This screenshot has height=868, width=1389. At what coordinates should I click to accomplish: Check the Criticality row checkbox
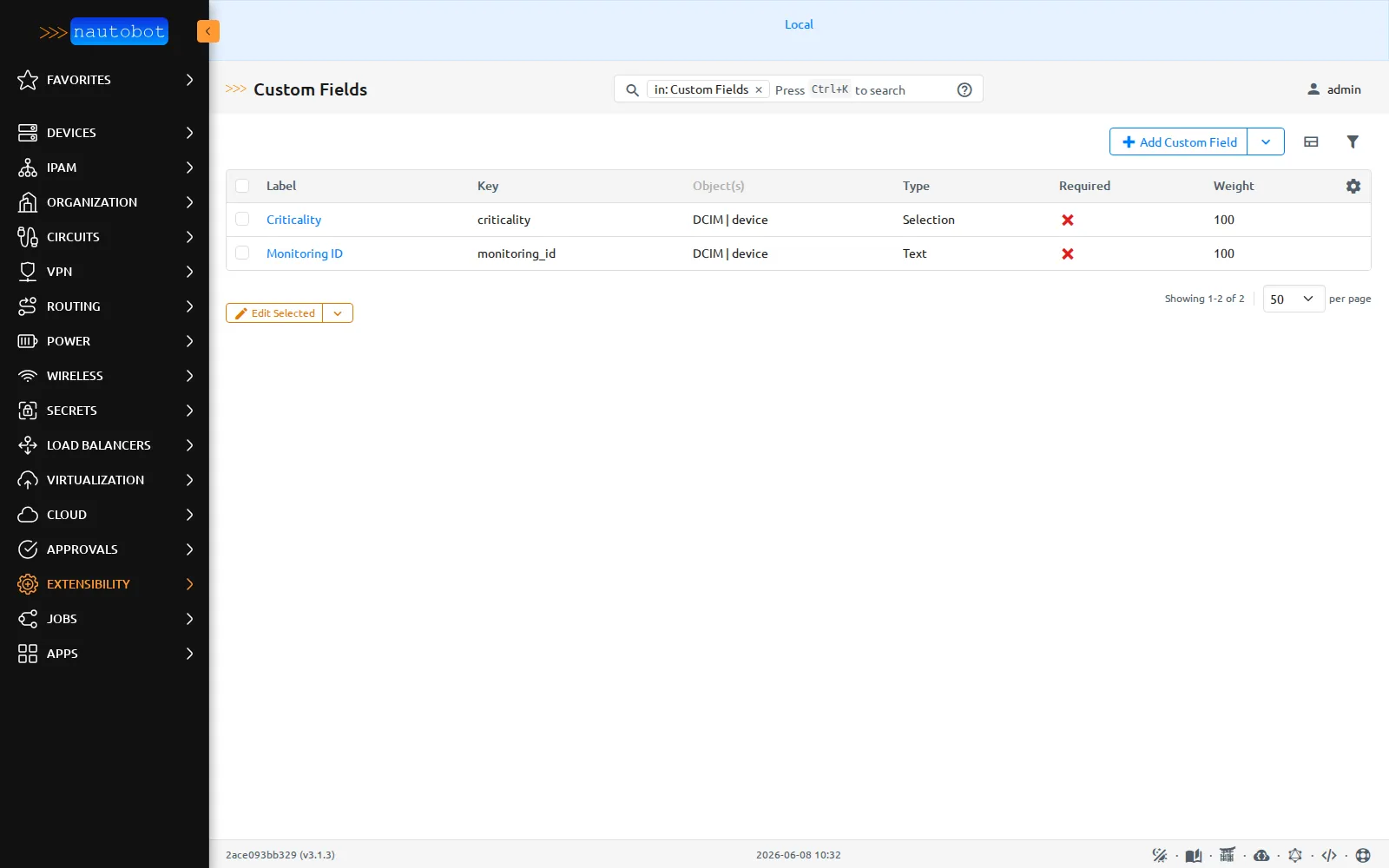click(242, 220)
